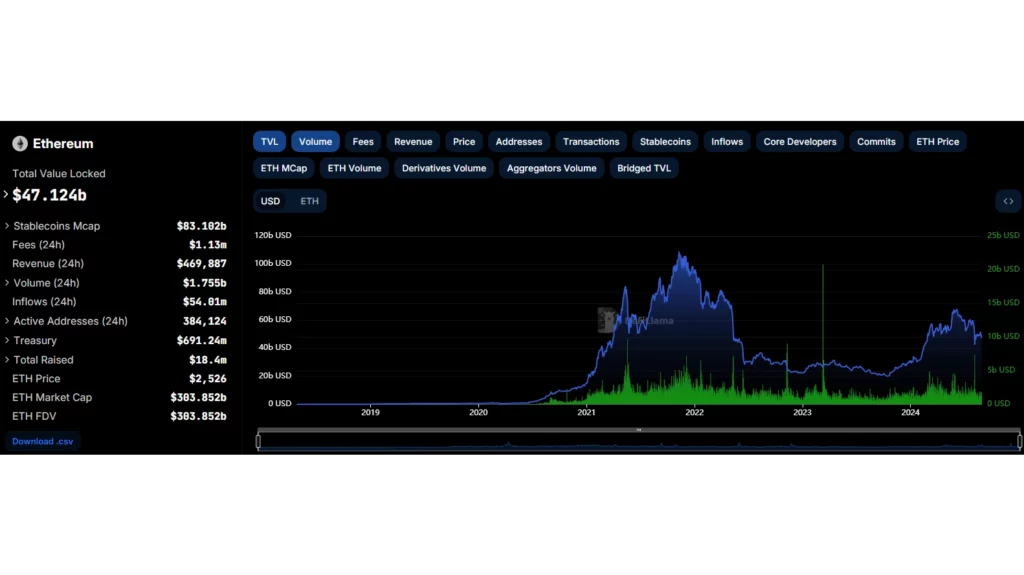Click the $1.755b volume value

pyautogui.click(x=204, y=283)
